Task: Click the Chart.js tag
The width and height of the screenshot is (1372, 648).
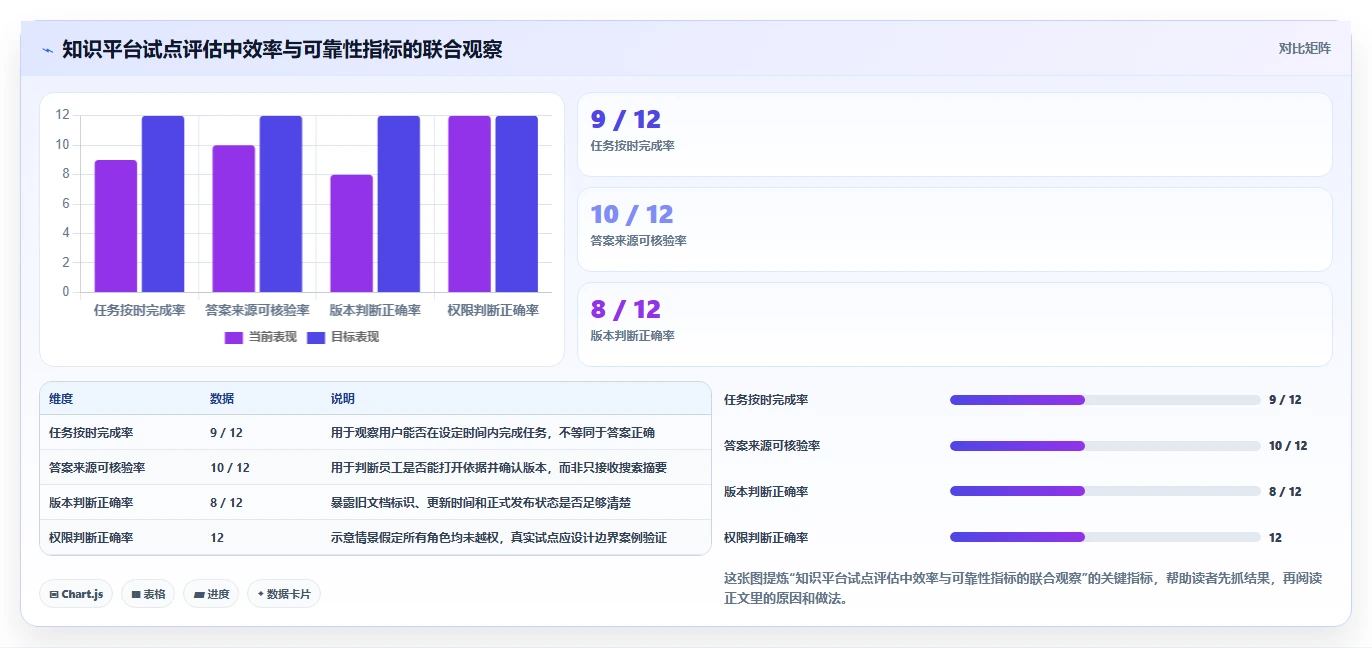Action: 76,594
